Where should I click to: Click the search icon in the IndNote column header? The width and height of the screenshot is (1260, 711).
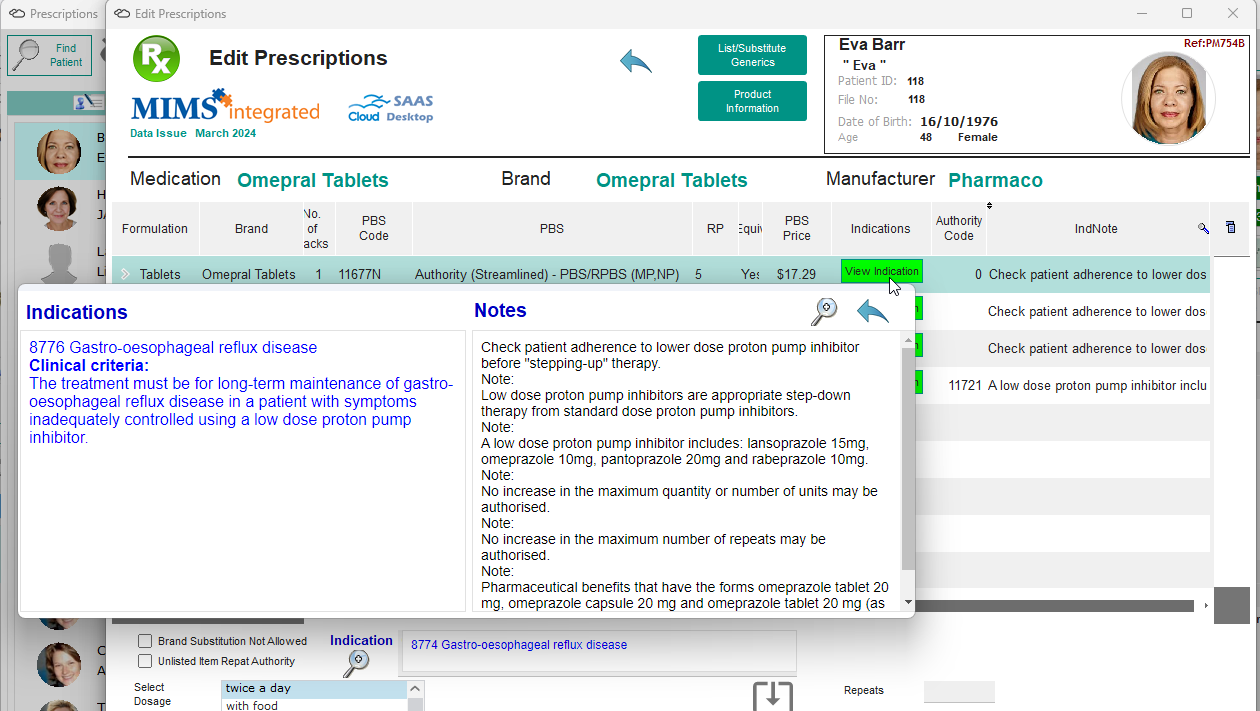pos(1203,229)
